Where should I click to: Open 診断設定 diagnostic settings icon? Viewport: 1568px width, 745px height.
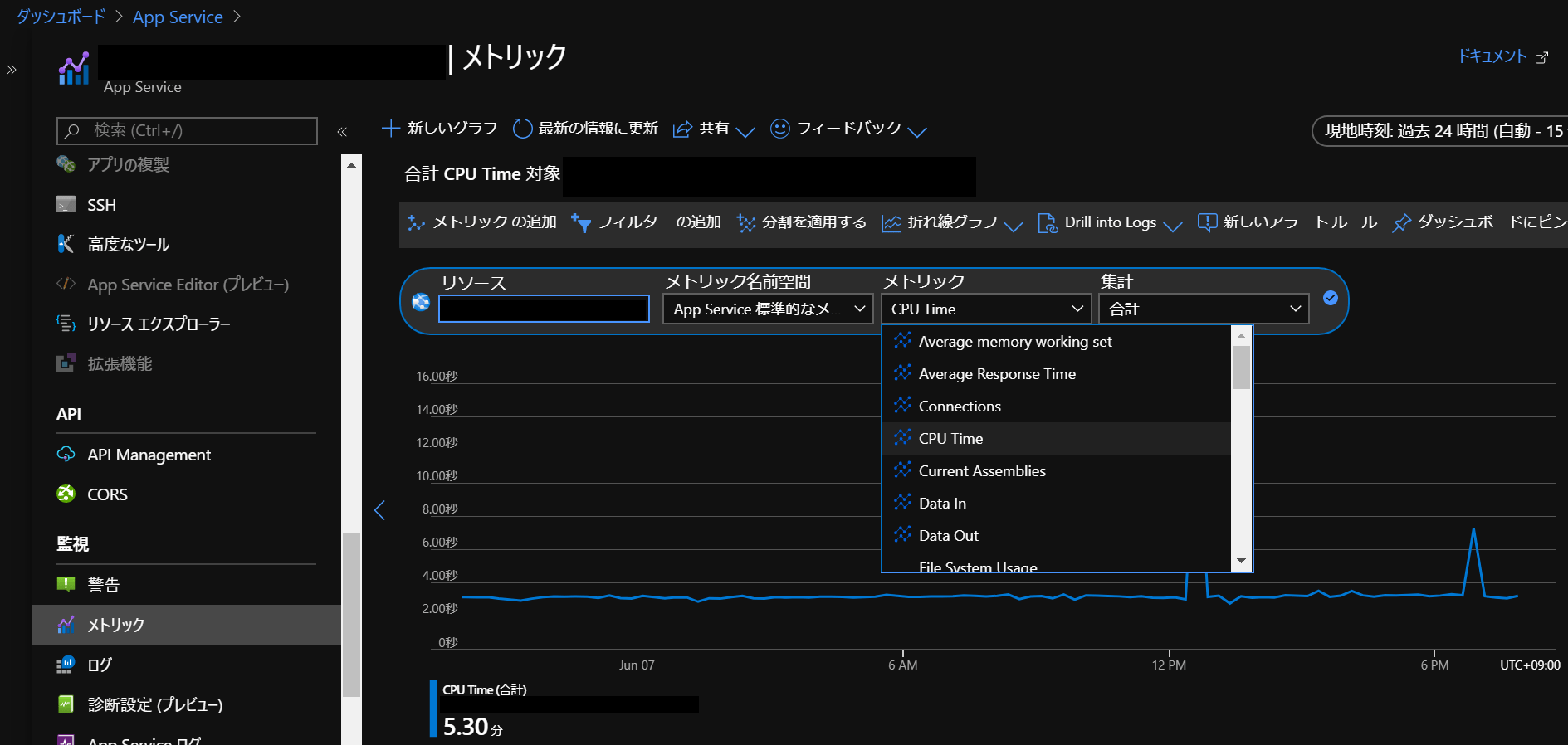66,704
